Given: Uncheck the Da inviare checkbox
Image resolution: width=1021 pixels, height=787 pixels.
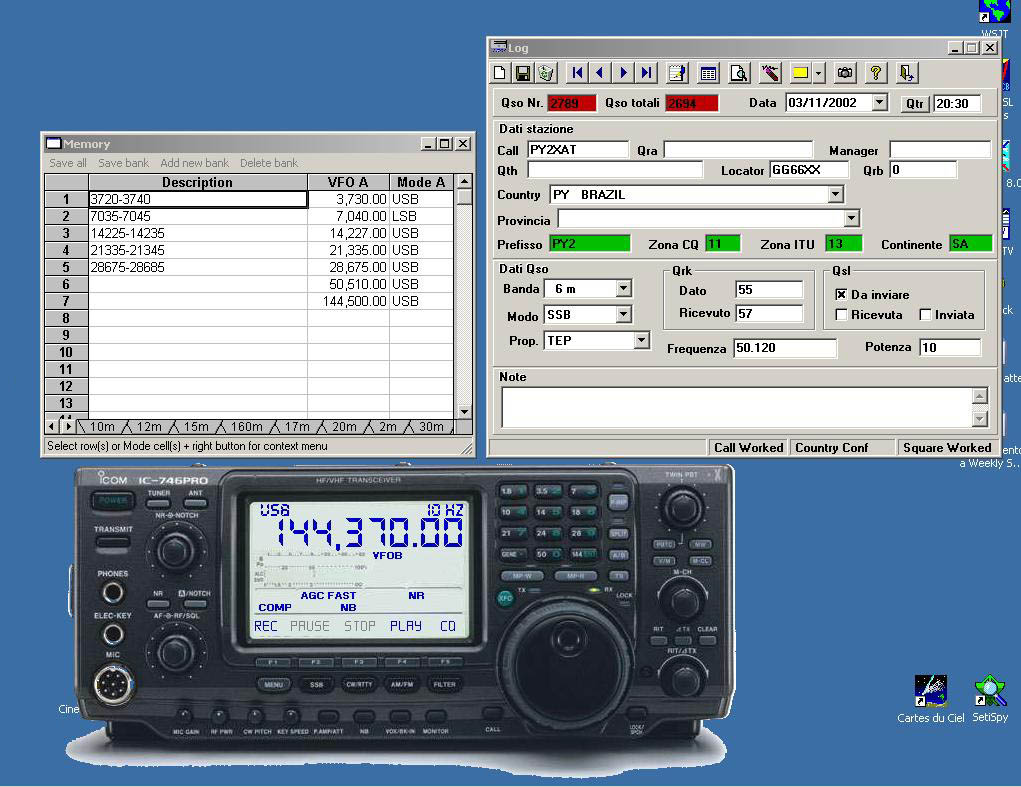Looking at the screenshot, I should point(841,295).
